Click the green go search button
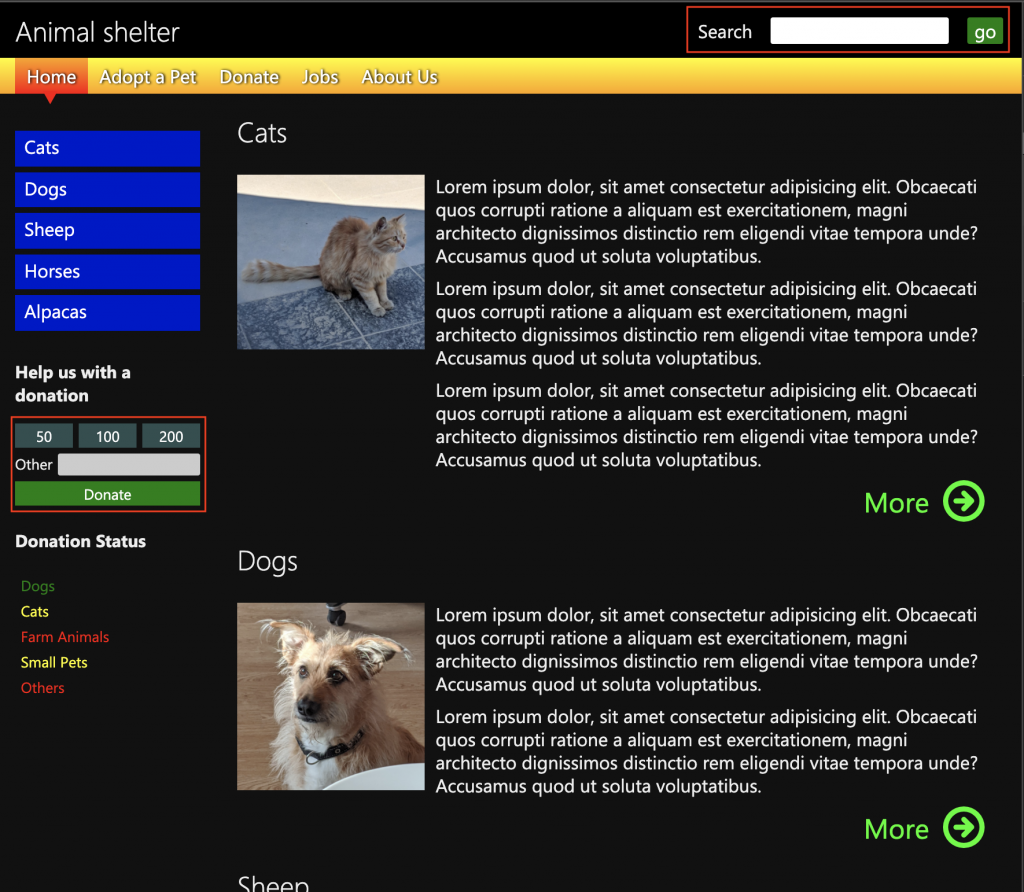The image size is (1024, 892). click(x=984, y=31)
